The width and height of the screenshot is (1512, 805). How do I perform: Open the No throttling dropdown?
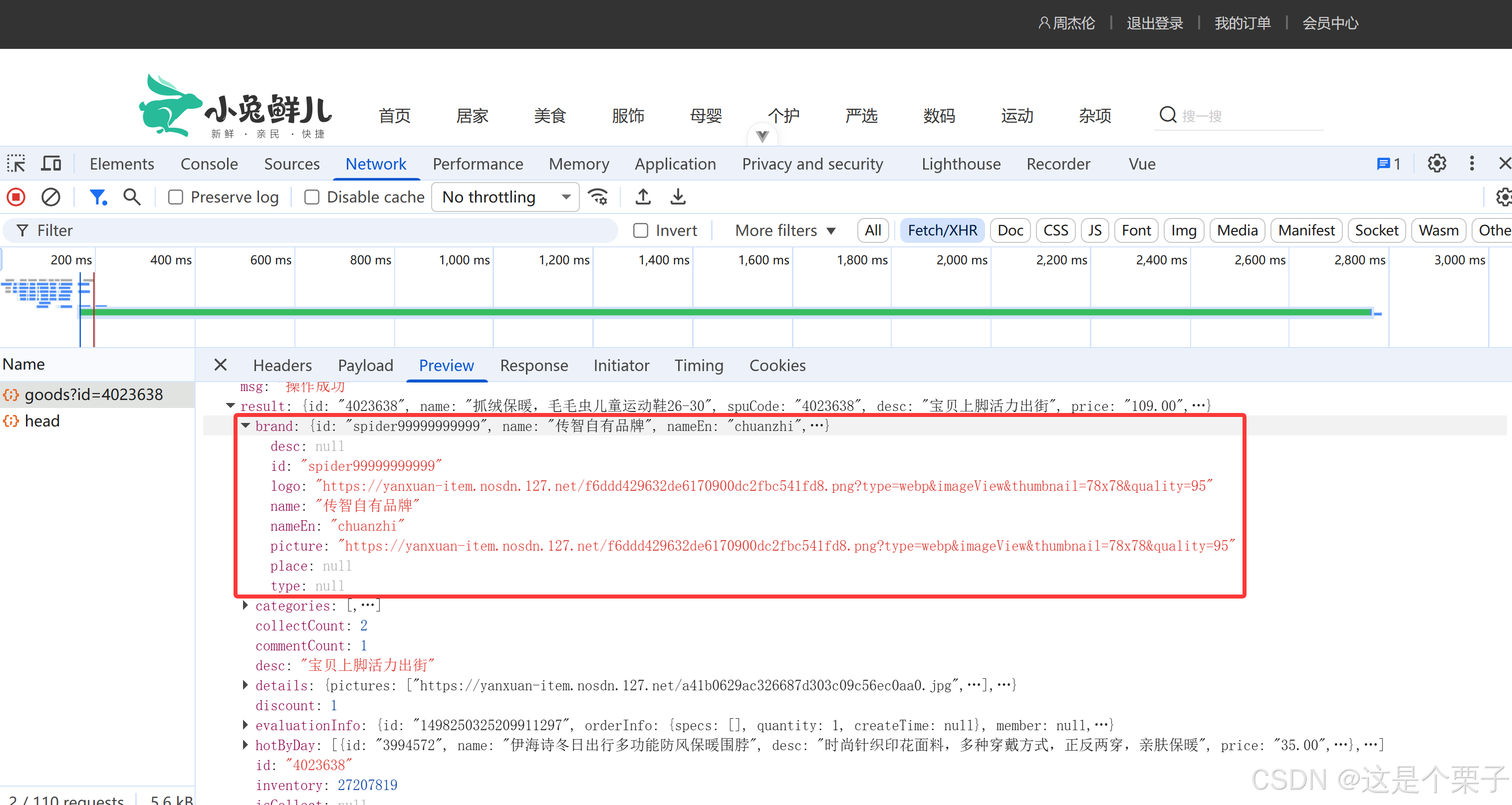505,197
